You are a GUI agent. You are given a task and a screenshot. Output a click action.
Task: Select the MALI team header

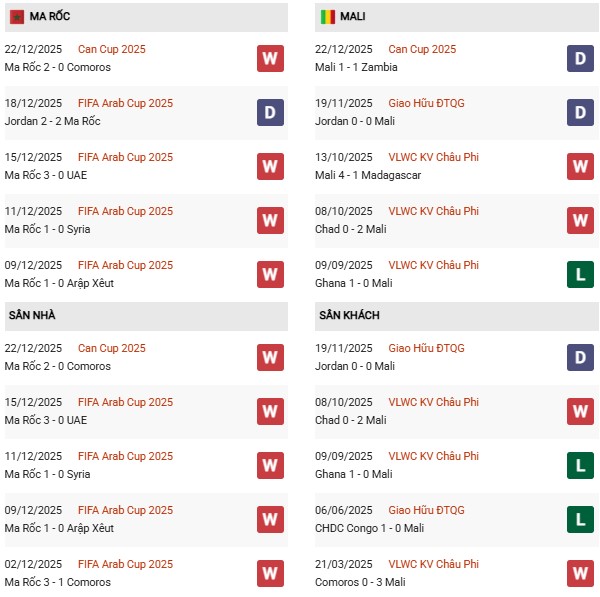352,17
